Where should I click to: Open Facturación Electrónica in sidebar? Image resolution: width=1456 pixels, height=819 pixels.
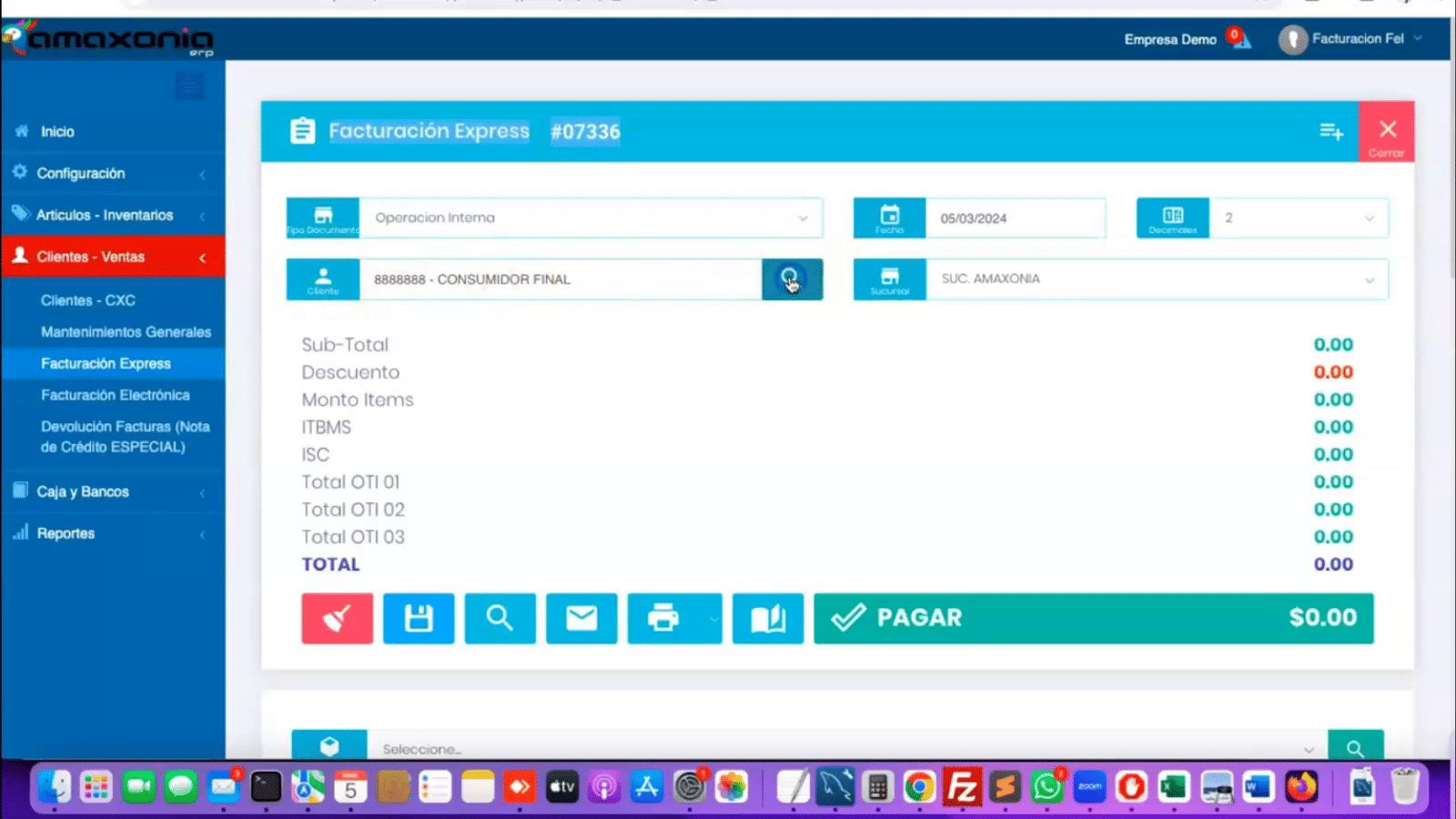tap(116, 395)
